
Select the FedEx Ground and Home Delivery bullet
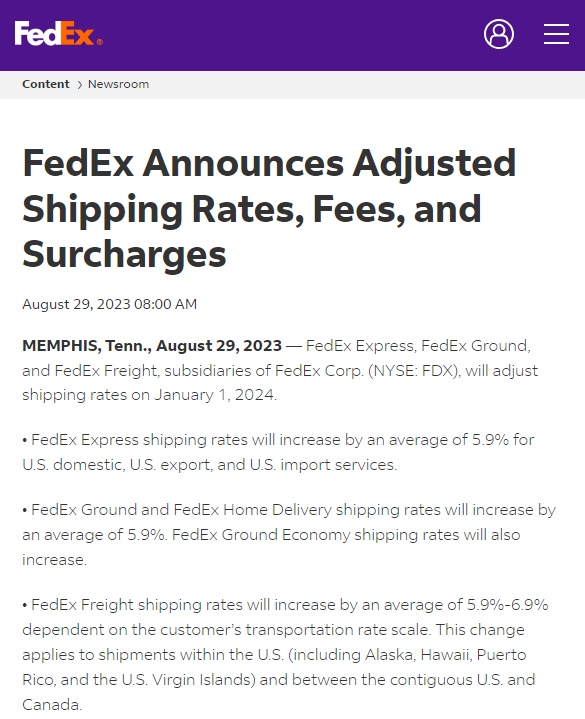coord(289,535)
